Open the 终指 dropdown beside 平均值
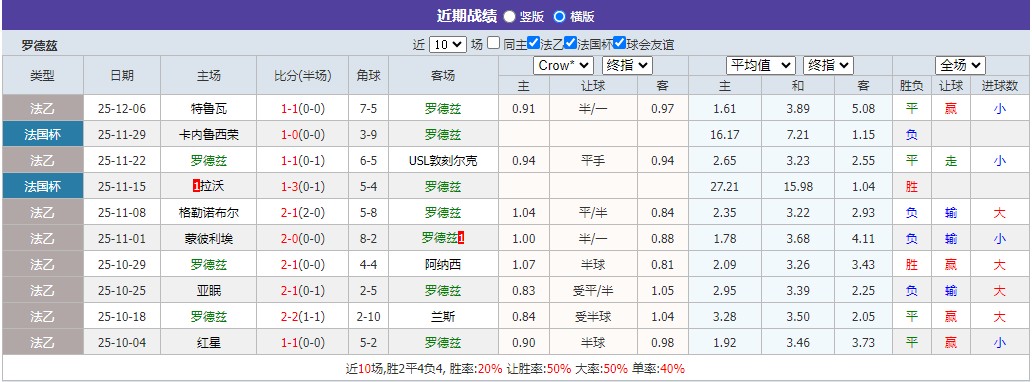This screenshot has width=1032, height=382. 829,65
